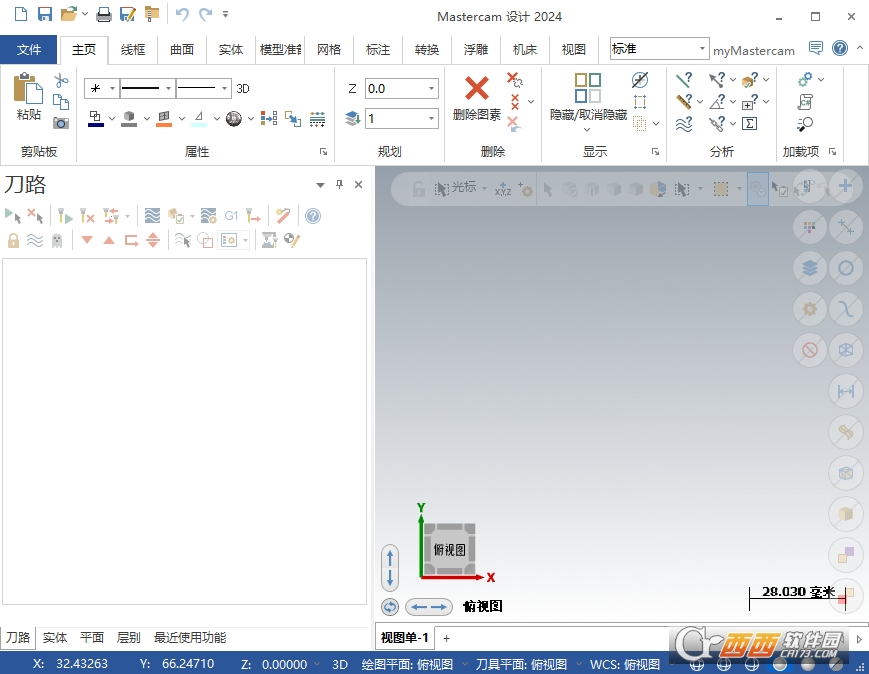Click the magnifier search icon in 加载项
The width and height of the screenshot is (869, 674).
[x=805, y=124]
